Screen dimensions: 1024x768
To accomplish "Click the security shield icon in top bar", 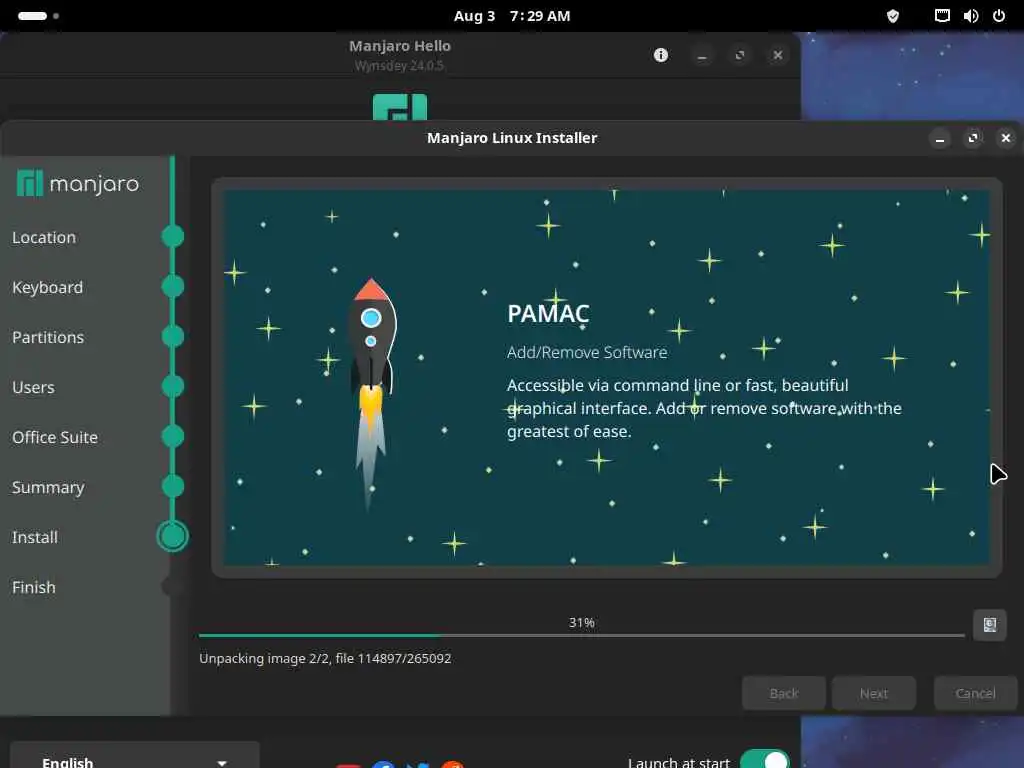I will 893,16.
